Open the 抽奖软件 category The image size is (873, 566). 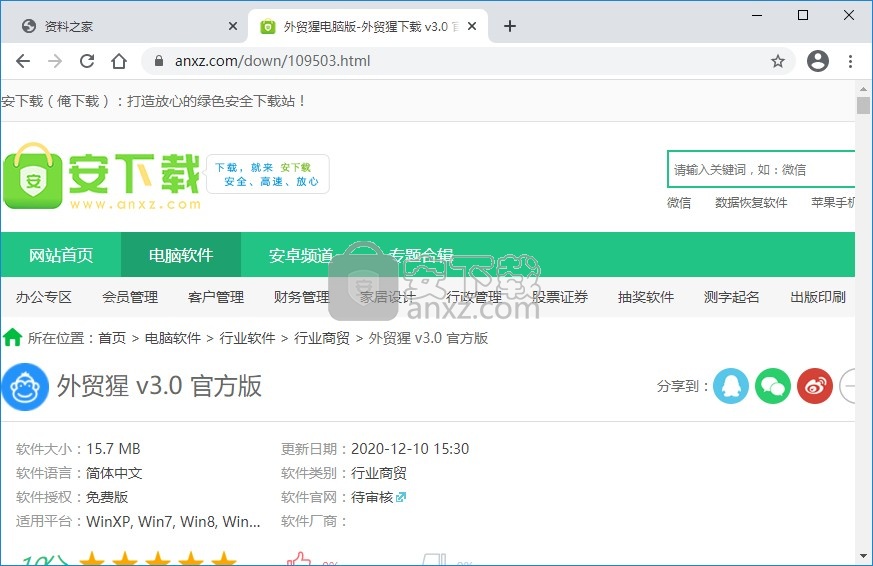click(646, 297)
